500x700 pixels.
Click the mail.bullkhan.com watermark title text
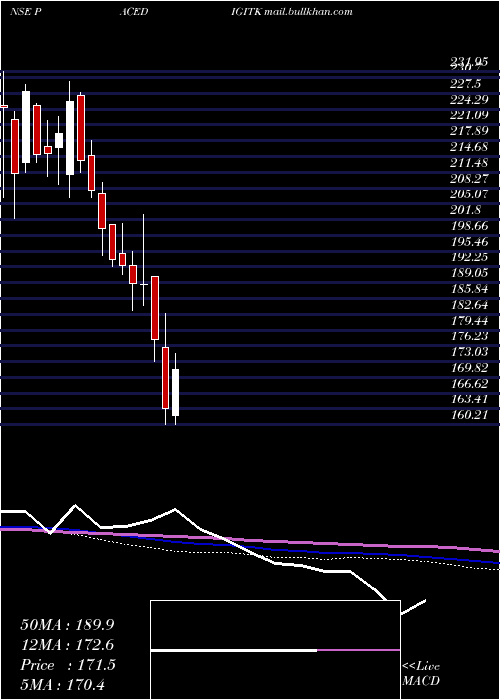tap(308, 12)
